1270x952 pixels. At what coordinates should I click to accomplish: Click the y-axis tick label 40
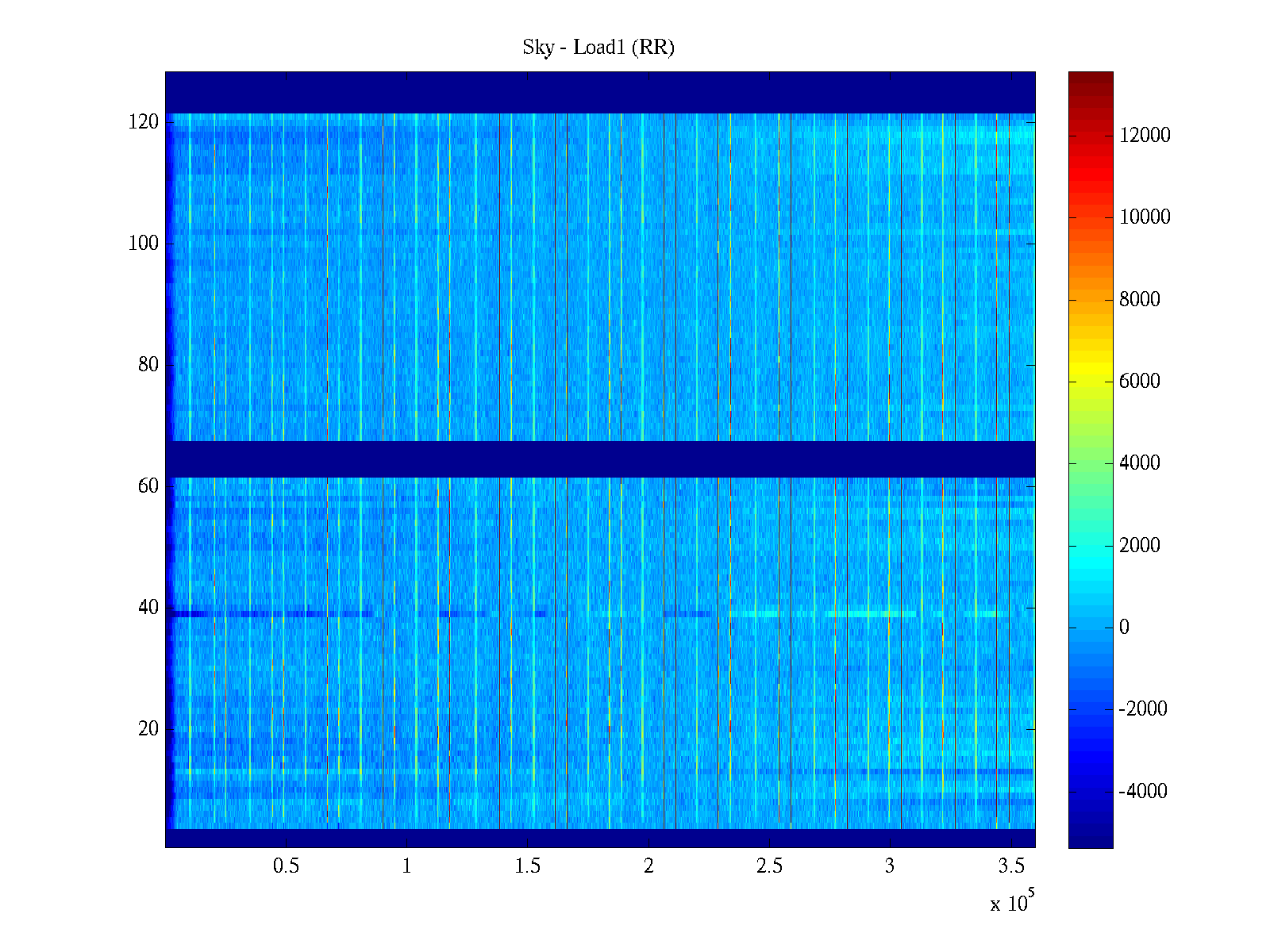point(148,608)
